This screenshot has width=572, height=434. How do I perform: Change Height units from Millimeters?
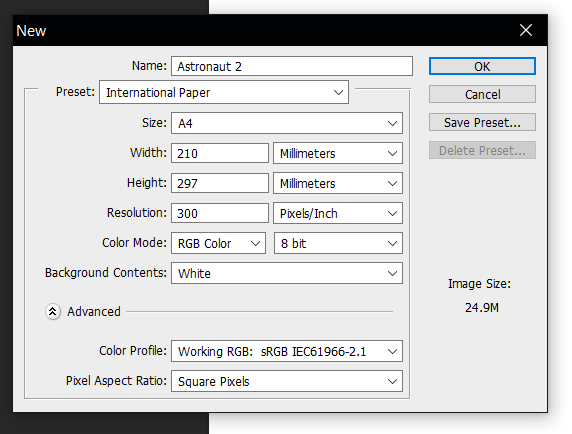click(338, 183)
